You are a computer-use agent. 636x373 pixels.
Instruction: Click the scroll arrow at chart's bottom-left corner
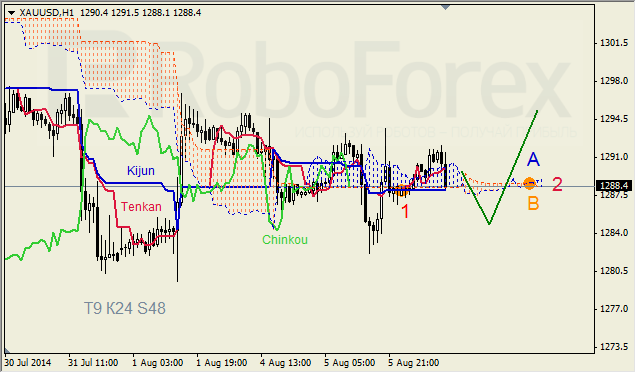[7, 351]
